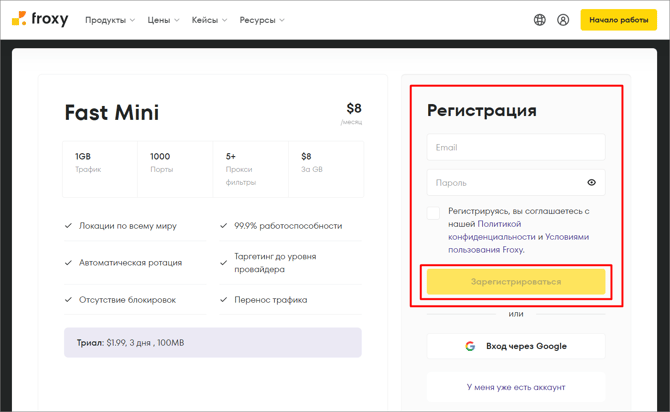Focus the Email input field
670x412 pixels.
click(516, 147)
